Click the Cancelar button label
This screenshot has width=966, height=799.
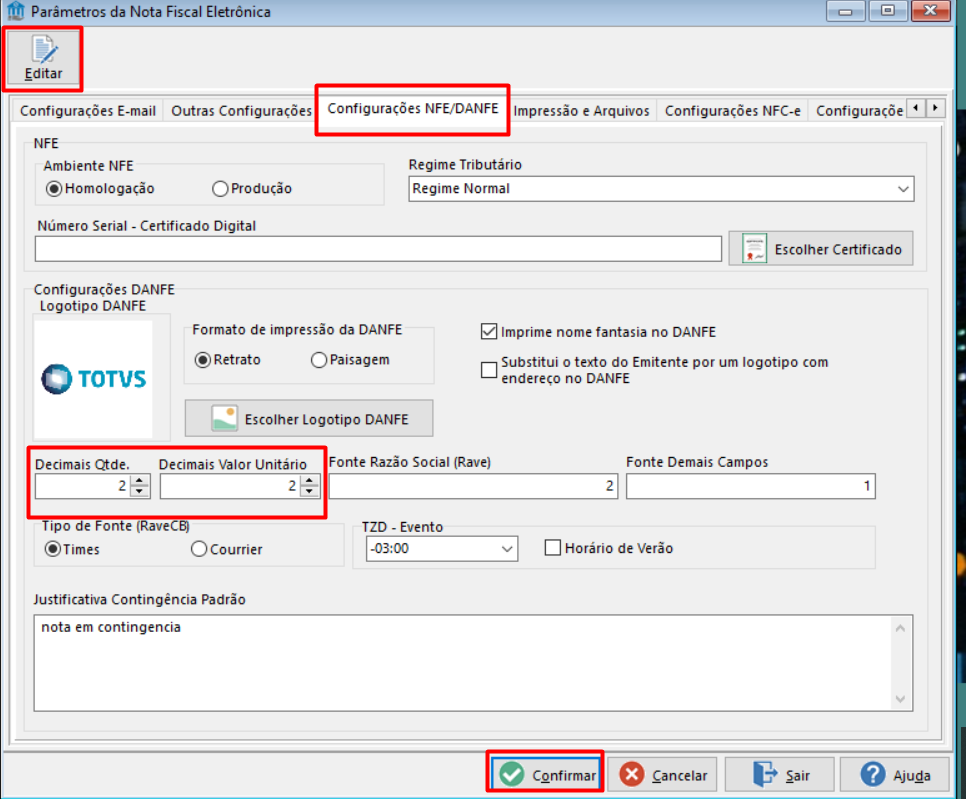679,776
